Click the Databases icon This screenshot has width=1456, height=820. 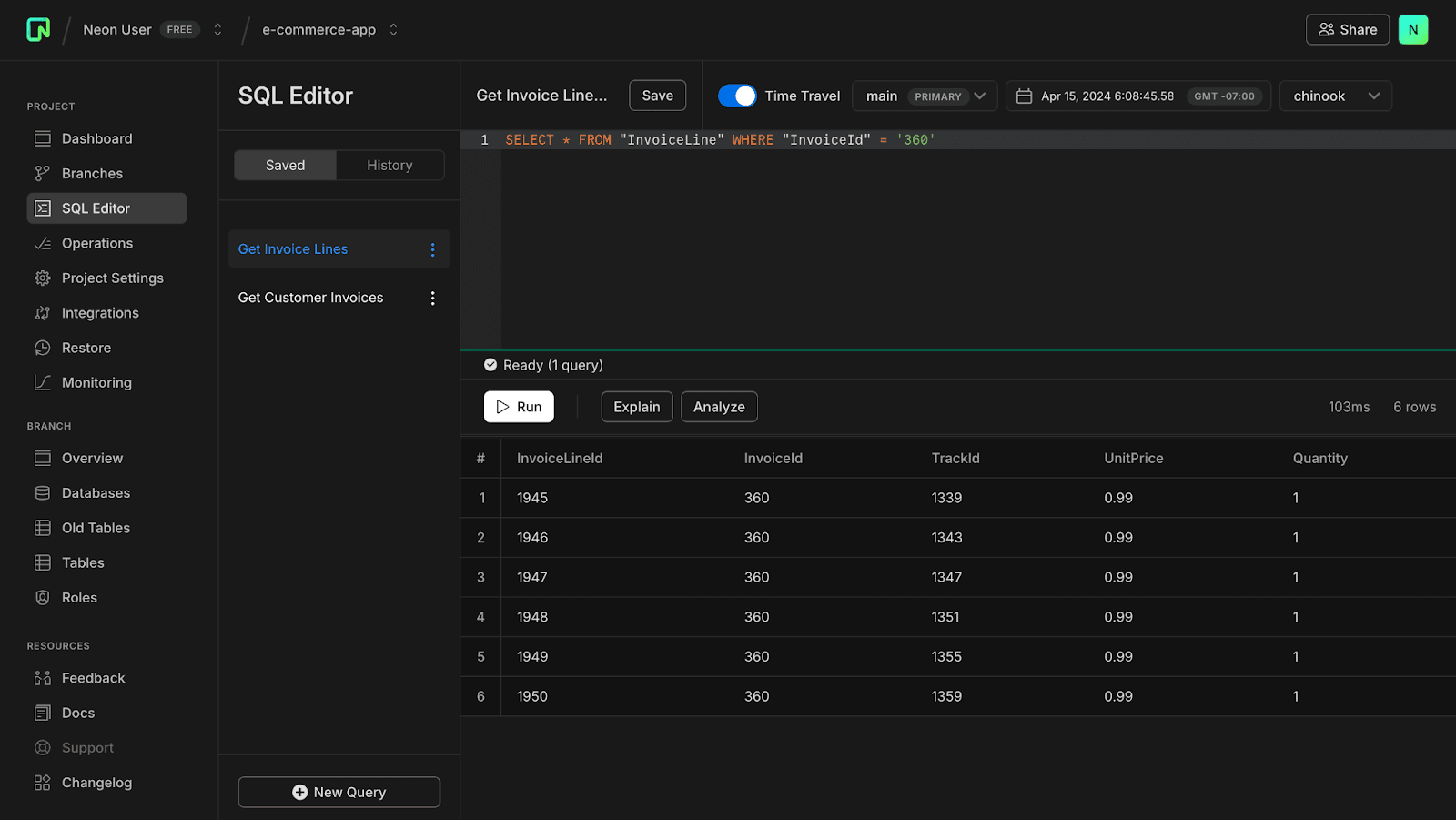pos(43,493)
